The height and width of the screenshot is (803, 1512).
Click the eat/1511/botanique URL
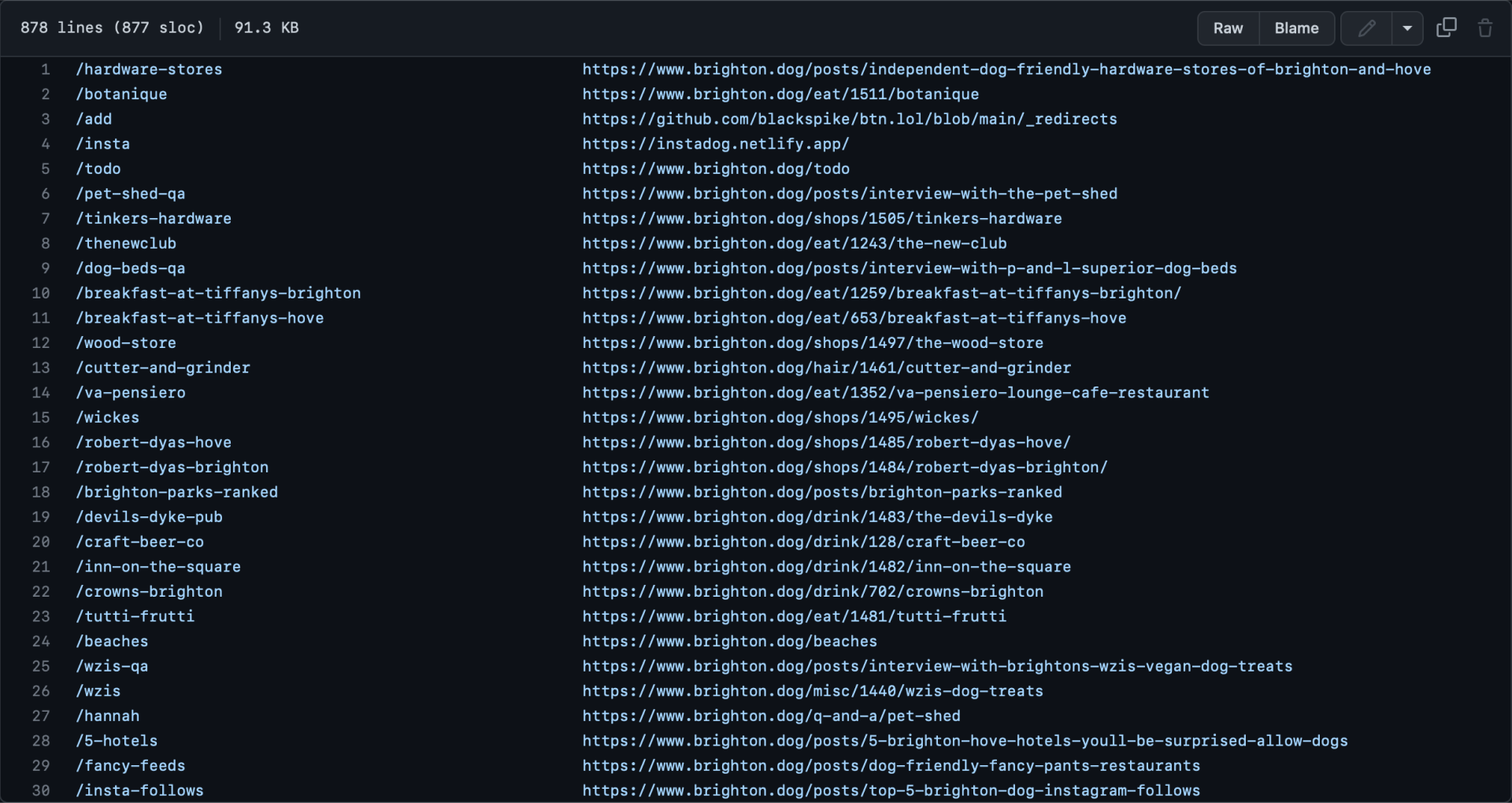coord(780,94)
